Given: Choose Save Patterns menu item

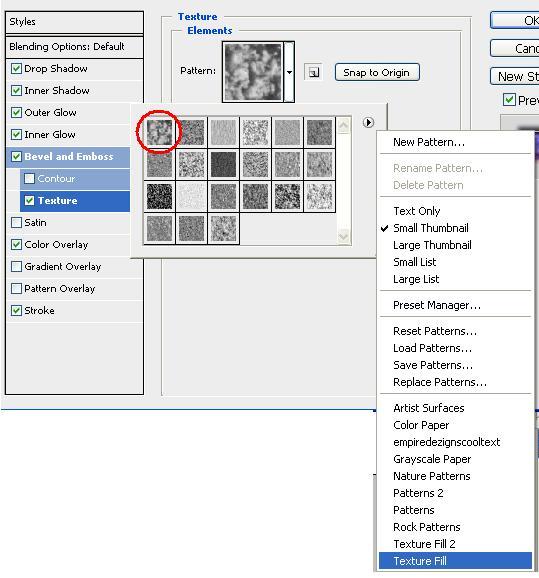Looking at the screenshot, I should click(456, 365).
